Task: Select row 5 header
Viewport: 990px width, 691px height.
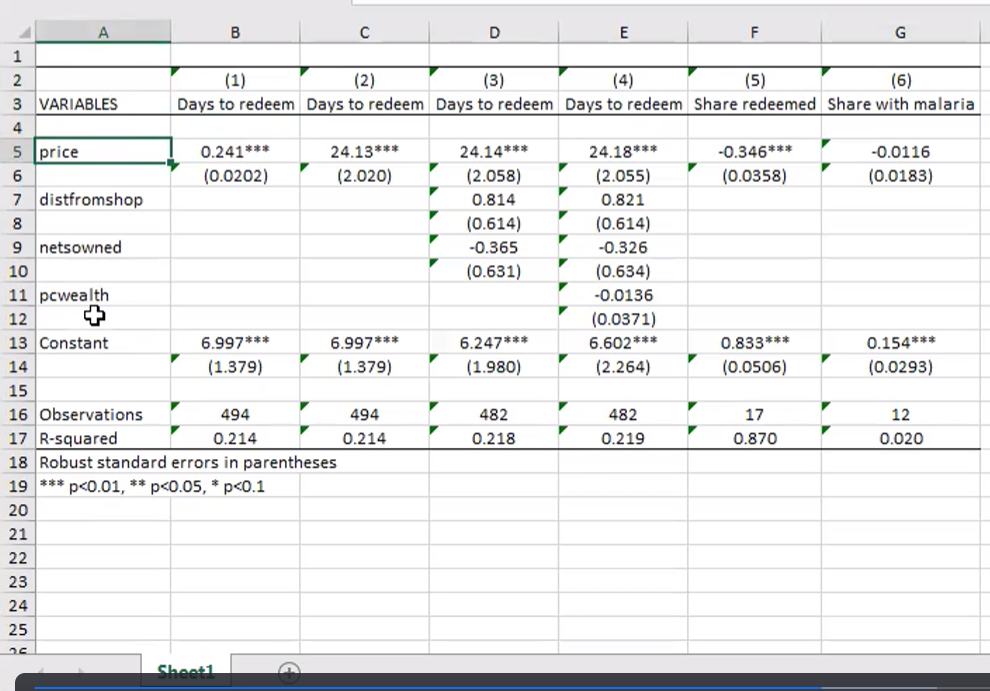Action: click(17, 151)
